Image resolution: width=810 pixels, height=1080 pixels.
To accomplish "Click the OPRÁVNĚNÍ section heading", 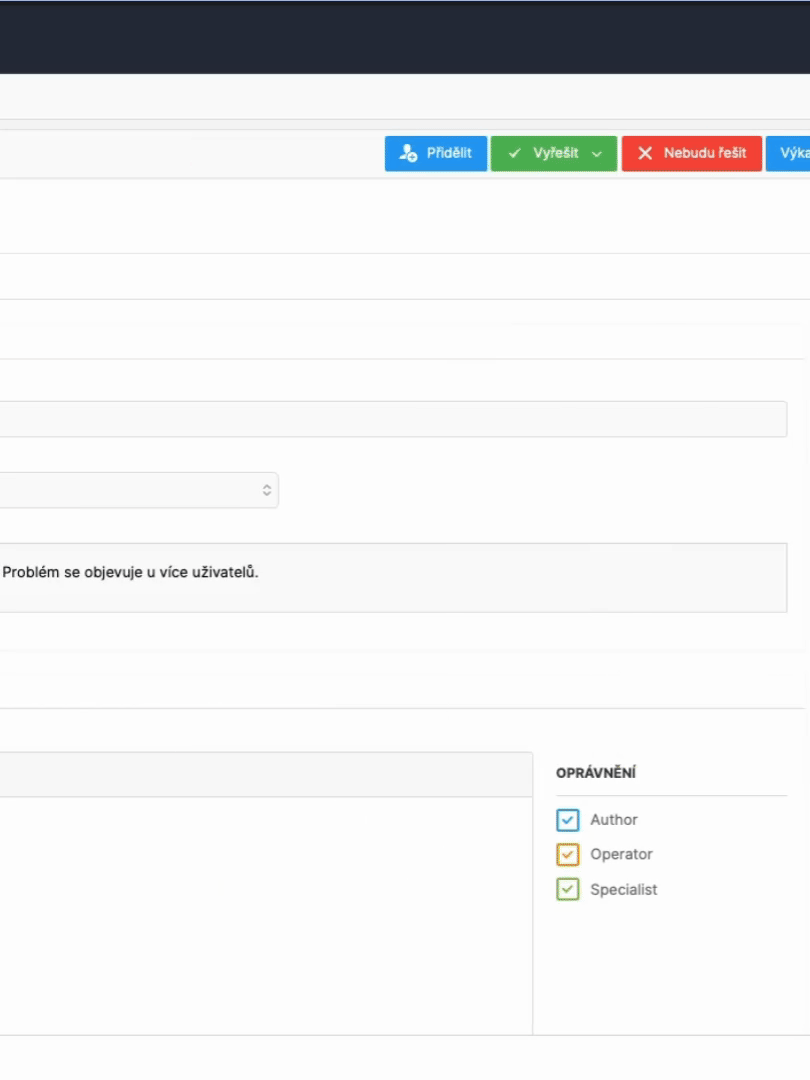I will (596, 773).
